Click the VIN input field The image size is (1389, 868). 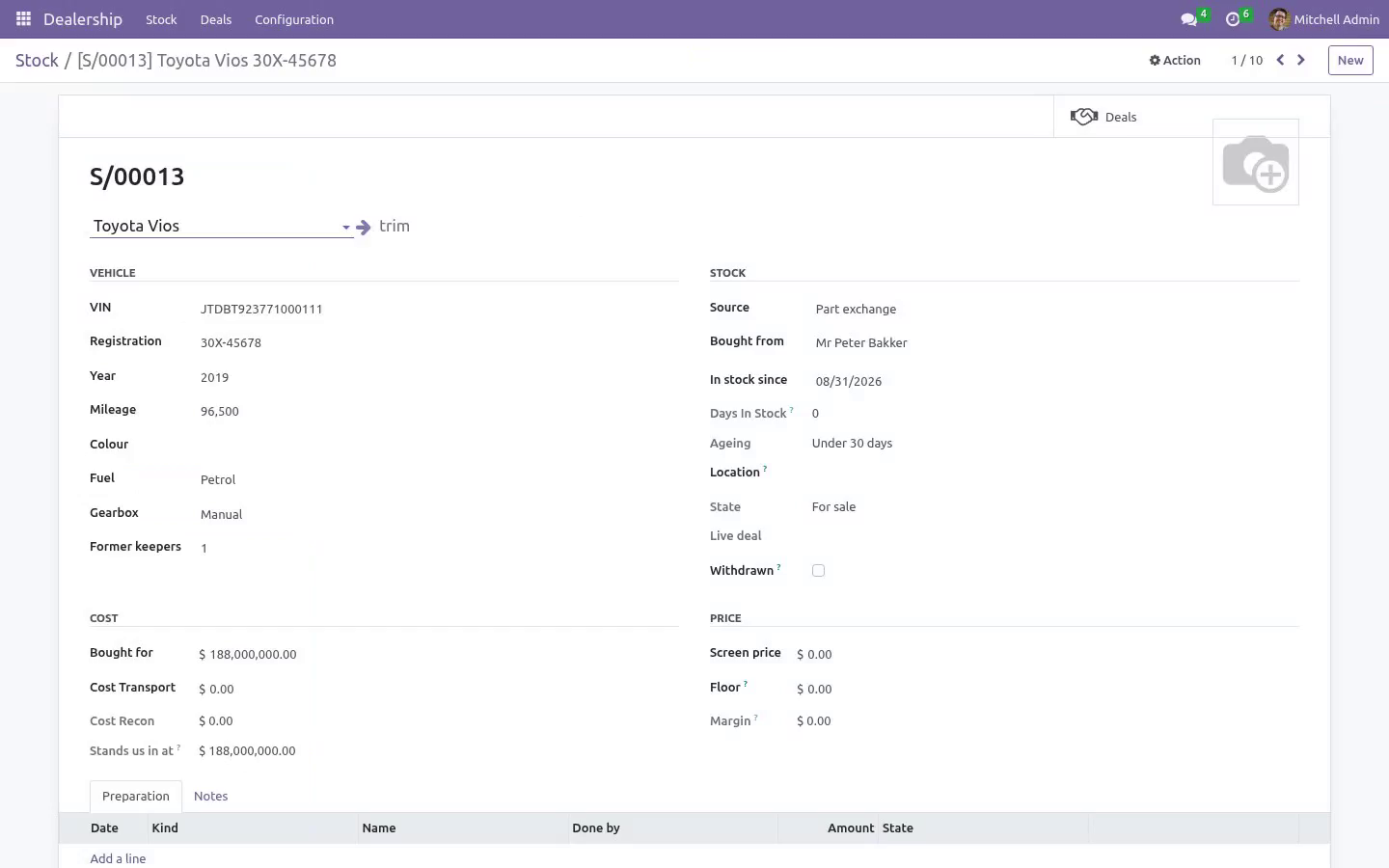pos(437,310)
